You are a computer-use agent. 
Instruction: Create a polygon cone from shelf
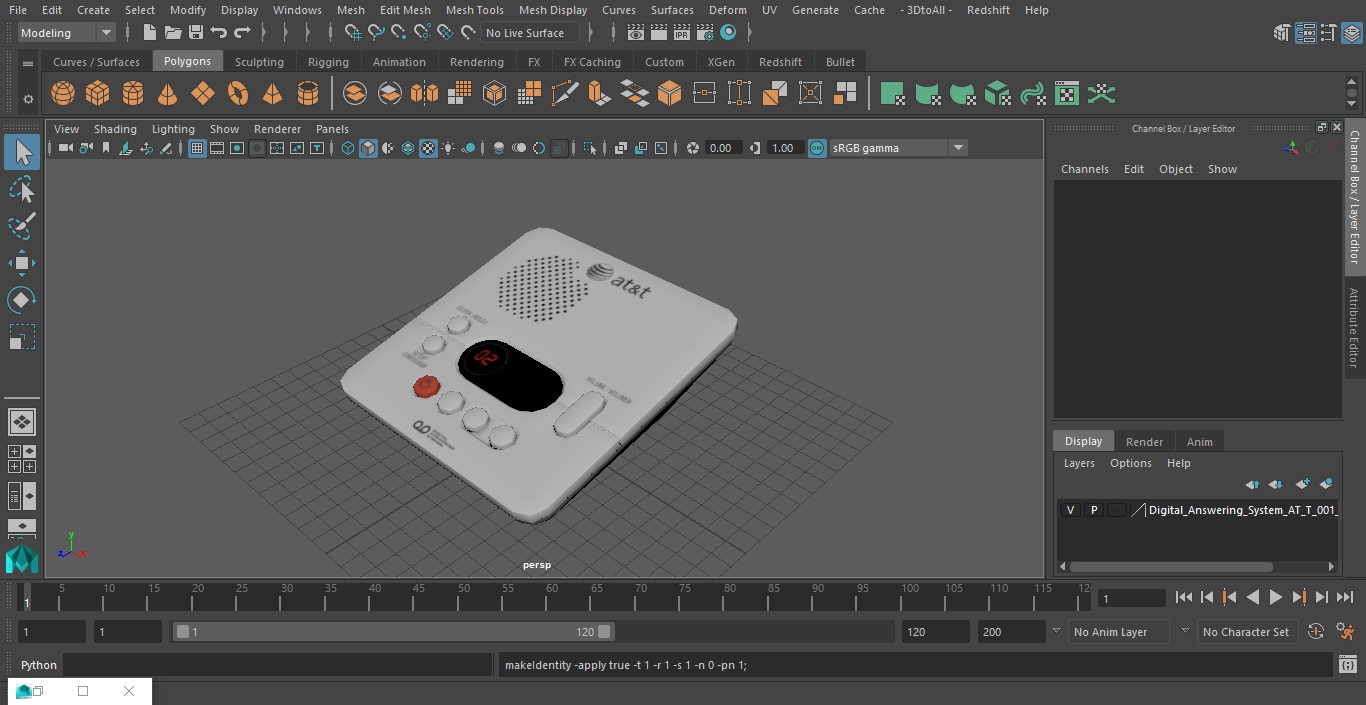coord(168,94)
